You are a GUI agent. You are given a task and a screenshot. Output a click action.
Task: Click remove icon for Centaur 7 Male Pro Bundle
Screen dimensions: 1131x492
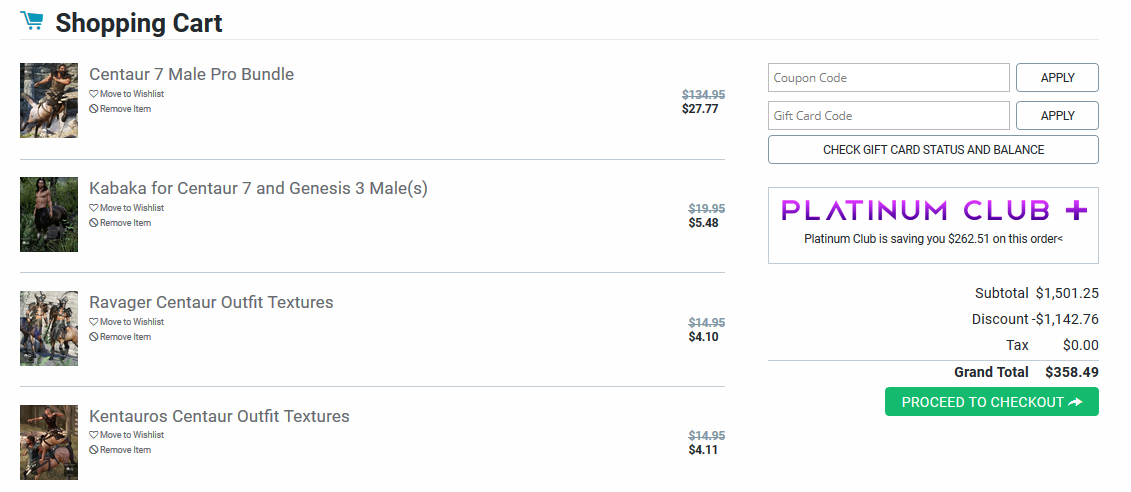click(94, 109)
